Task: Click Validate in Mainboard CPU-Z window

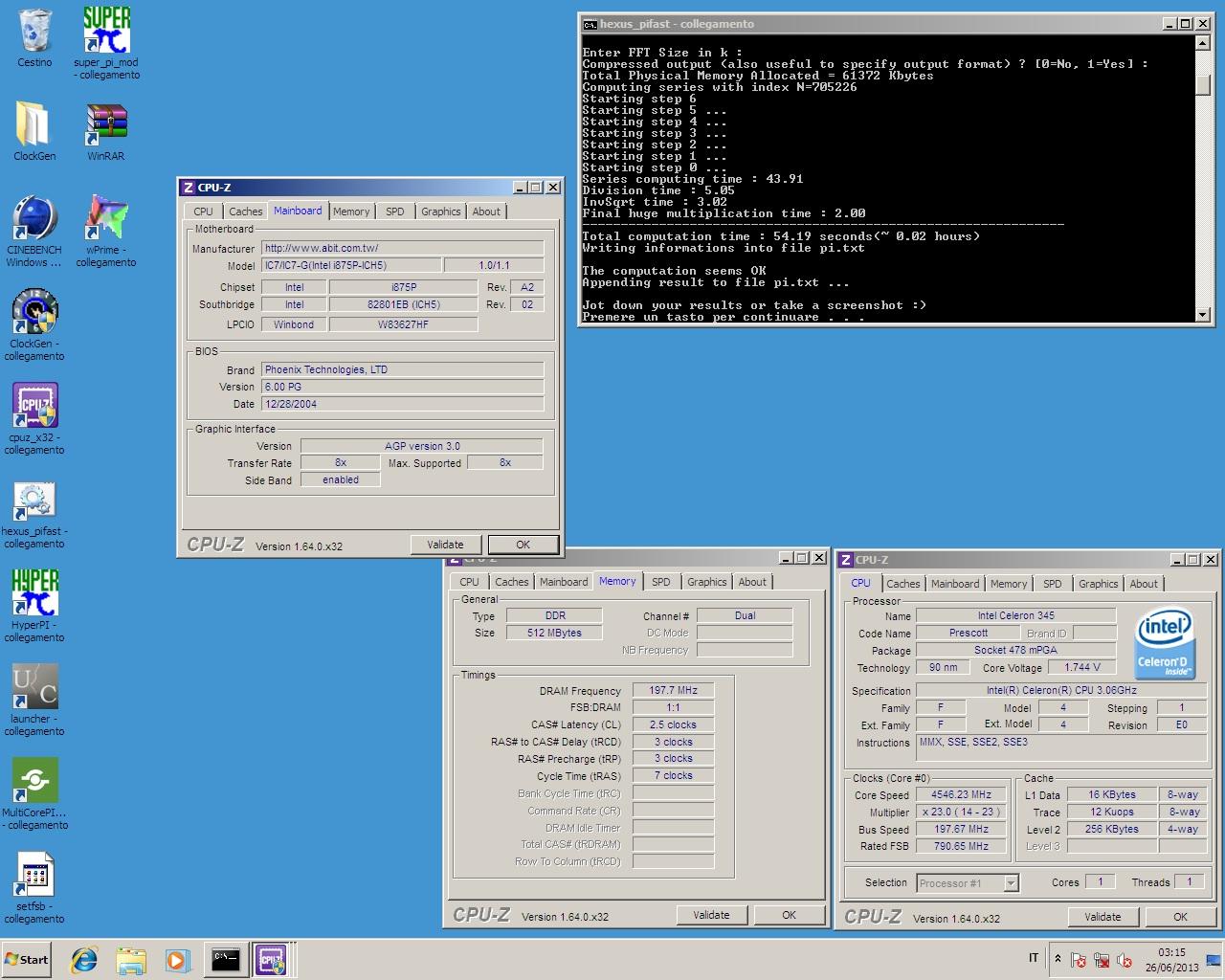Action: tap(445, 545)
